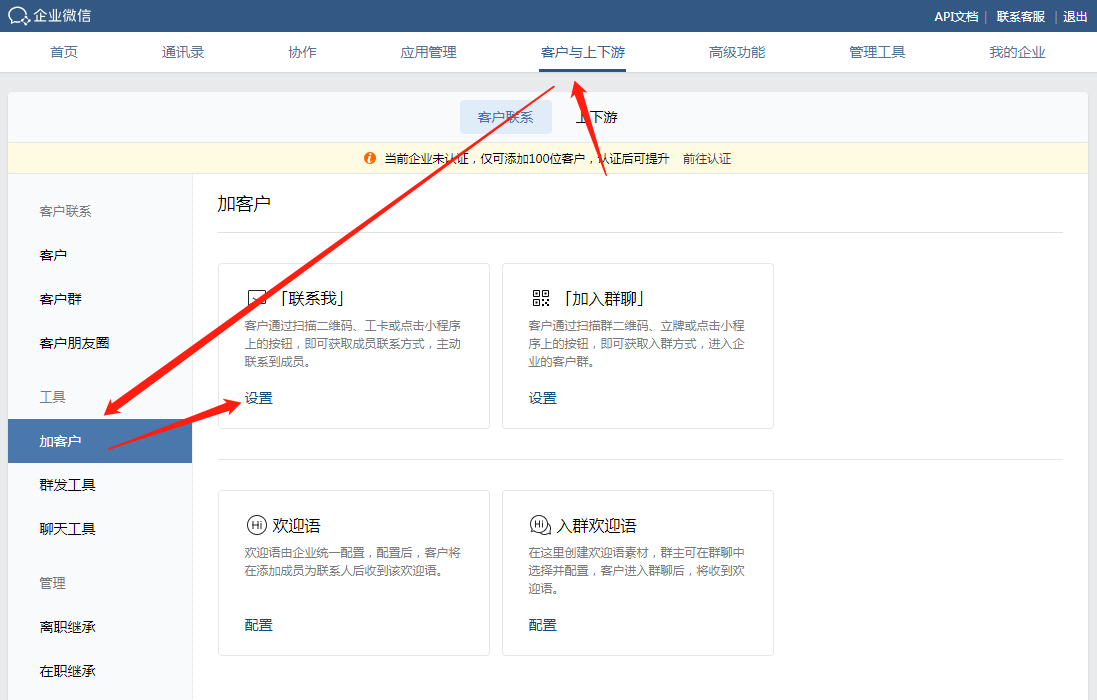Screen dimensions: 1097x700
Task: Click the 联系我 card icon
Action: point(257,299)
